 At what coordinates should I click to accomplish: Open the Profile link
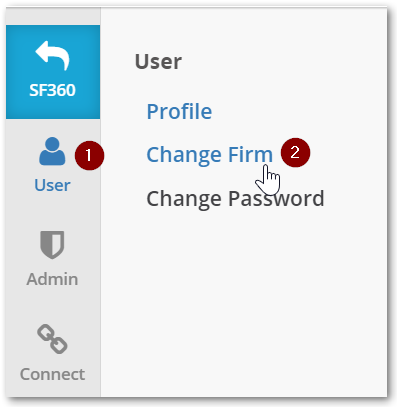point(179,111)
